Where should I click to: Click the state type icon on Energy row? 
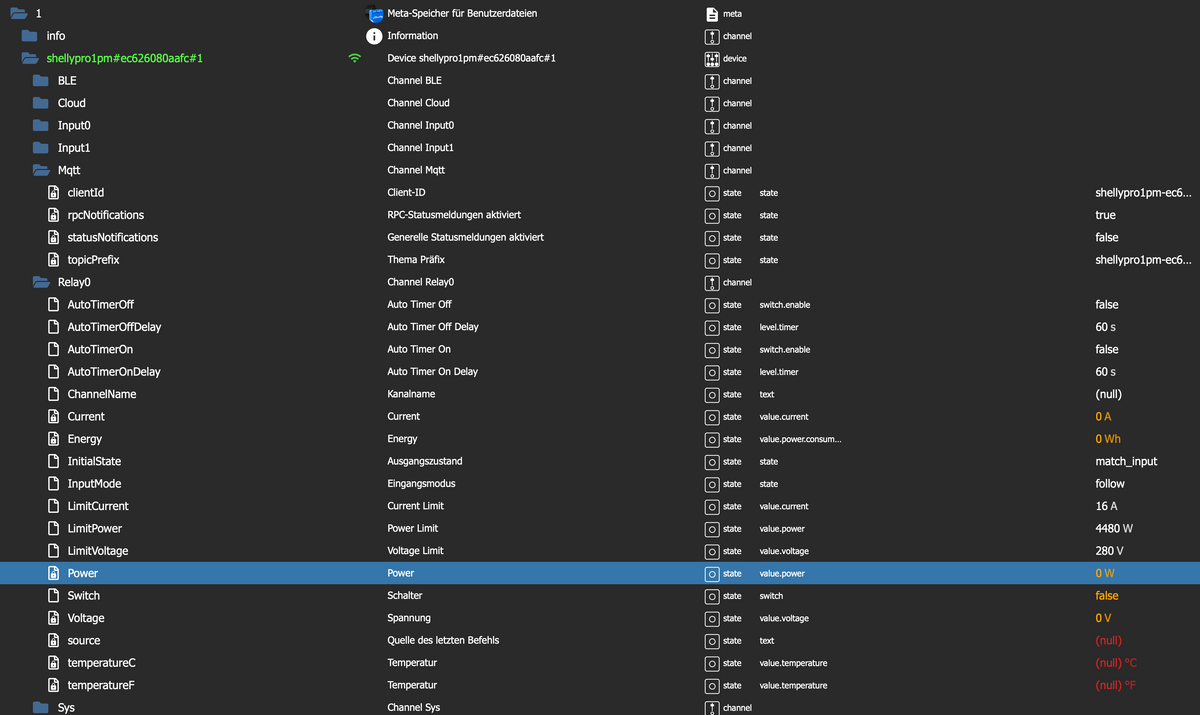click(712, 439)
